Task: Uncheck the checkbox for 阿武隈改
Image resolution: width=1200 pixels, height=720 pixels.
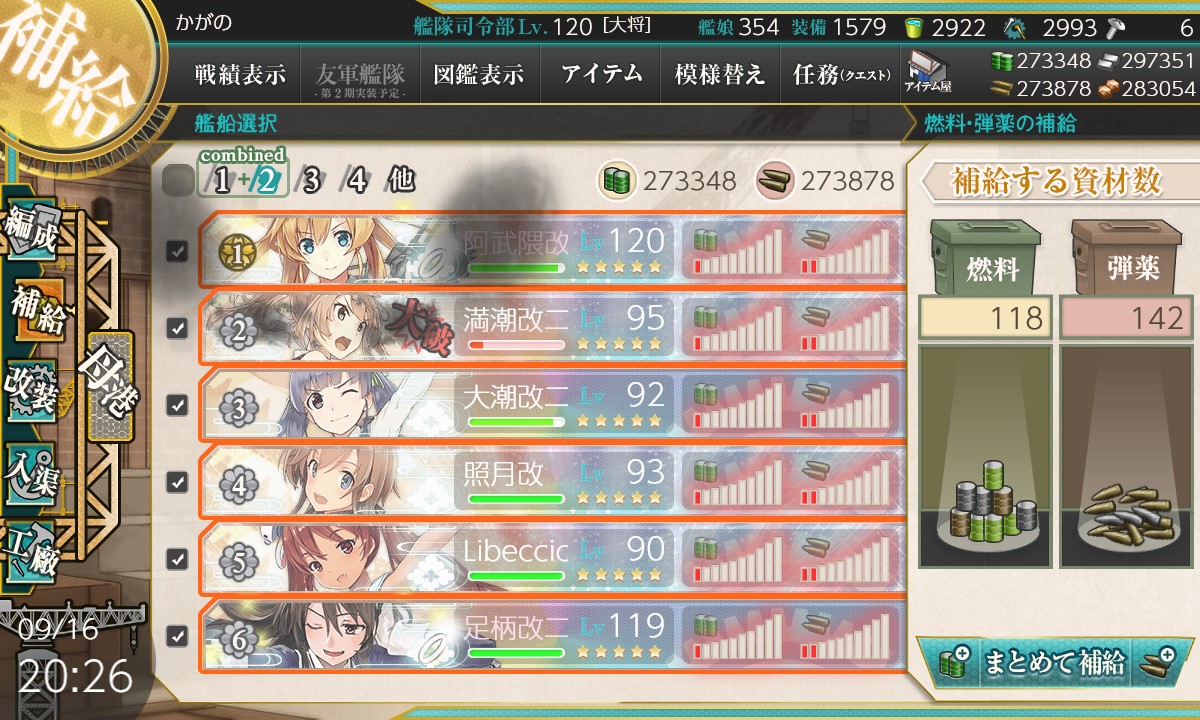Action: (177, 251)
